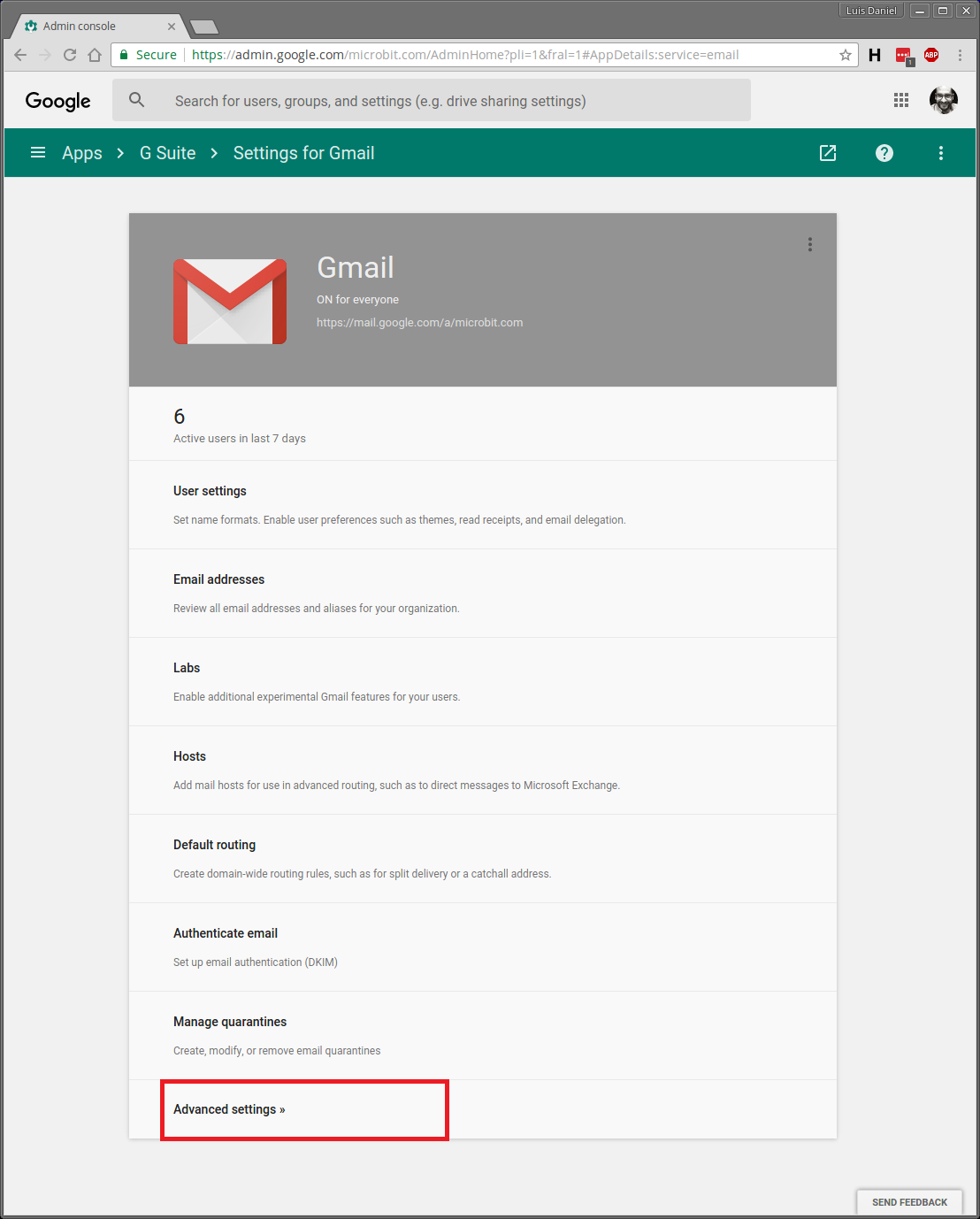Close the Admin console tab
The width and height of the screenshot is (980, 1219).
(x=172, y=26)
